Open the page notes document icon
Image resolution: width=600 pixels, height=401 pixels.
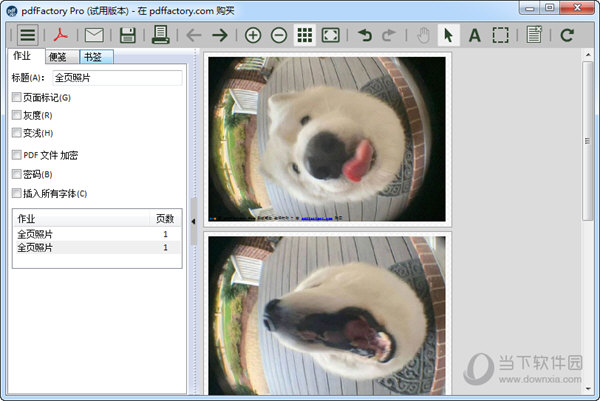coord(534,34)
